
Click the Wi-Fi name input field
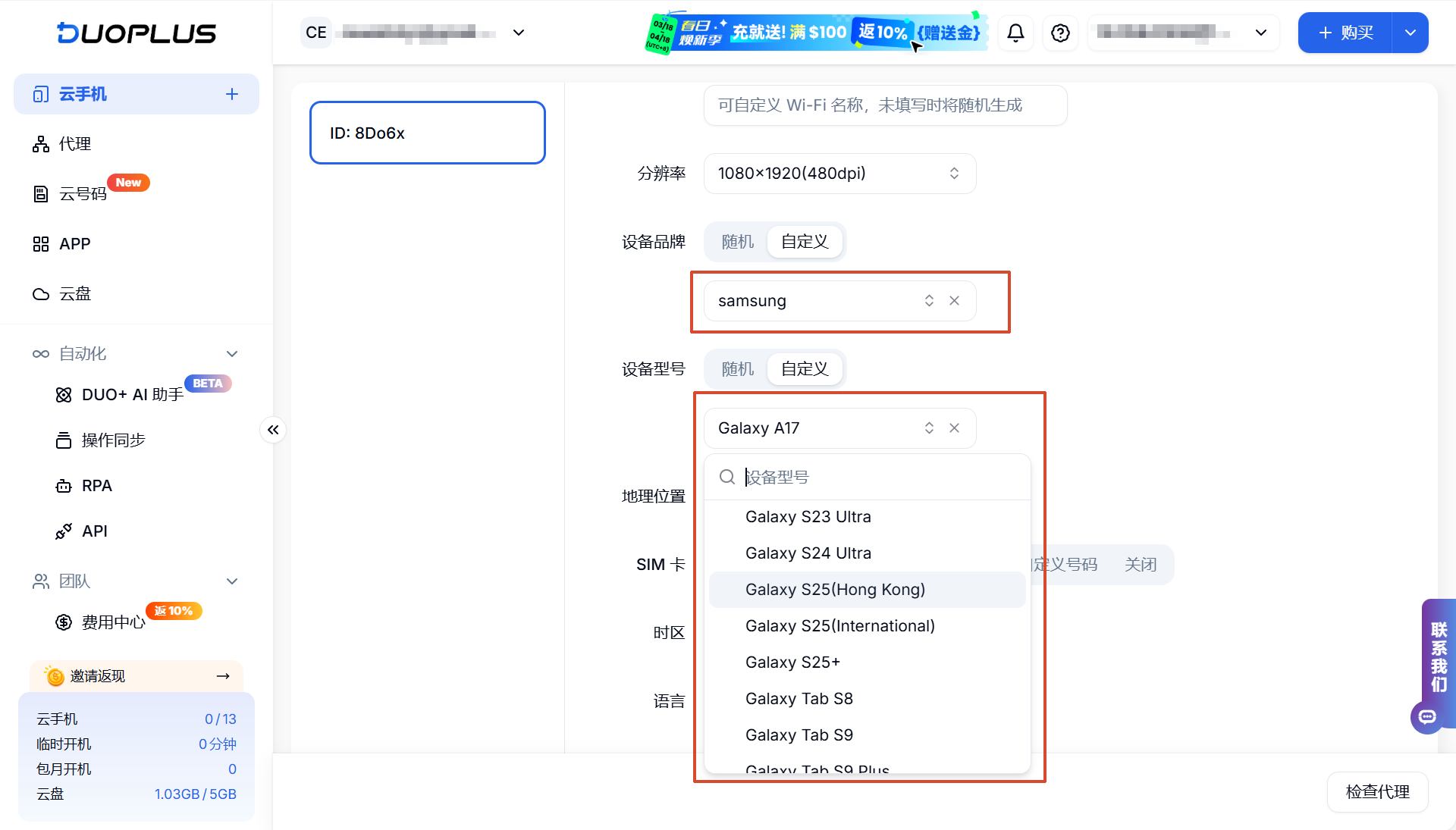click(885, 105)
